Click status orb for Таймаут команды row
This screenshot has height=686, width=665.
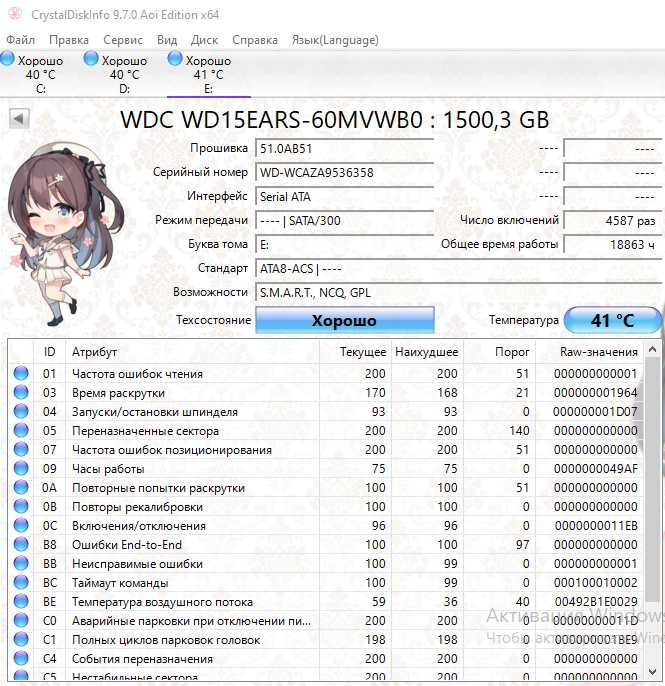[x=21, y=582]
